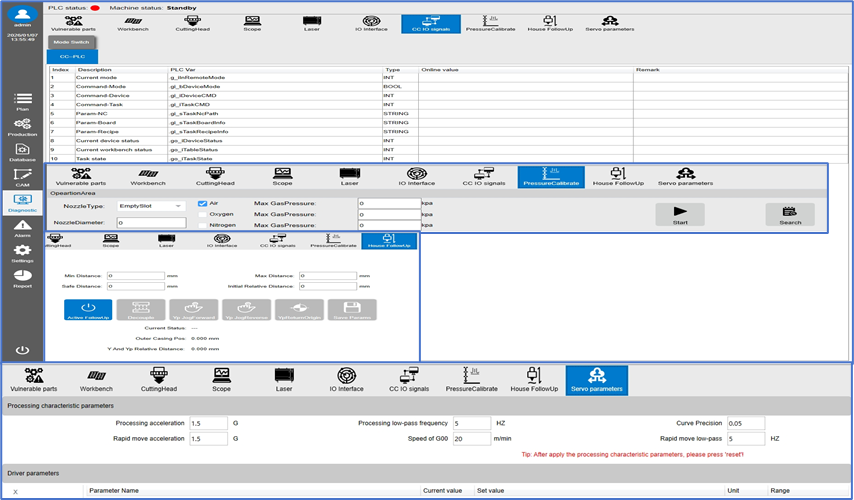Screen dimensions: 854x500
Task: Focus the Speed of G00 field
Action: (472, 438)
